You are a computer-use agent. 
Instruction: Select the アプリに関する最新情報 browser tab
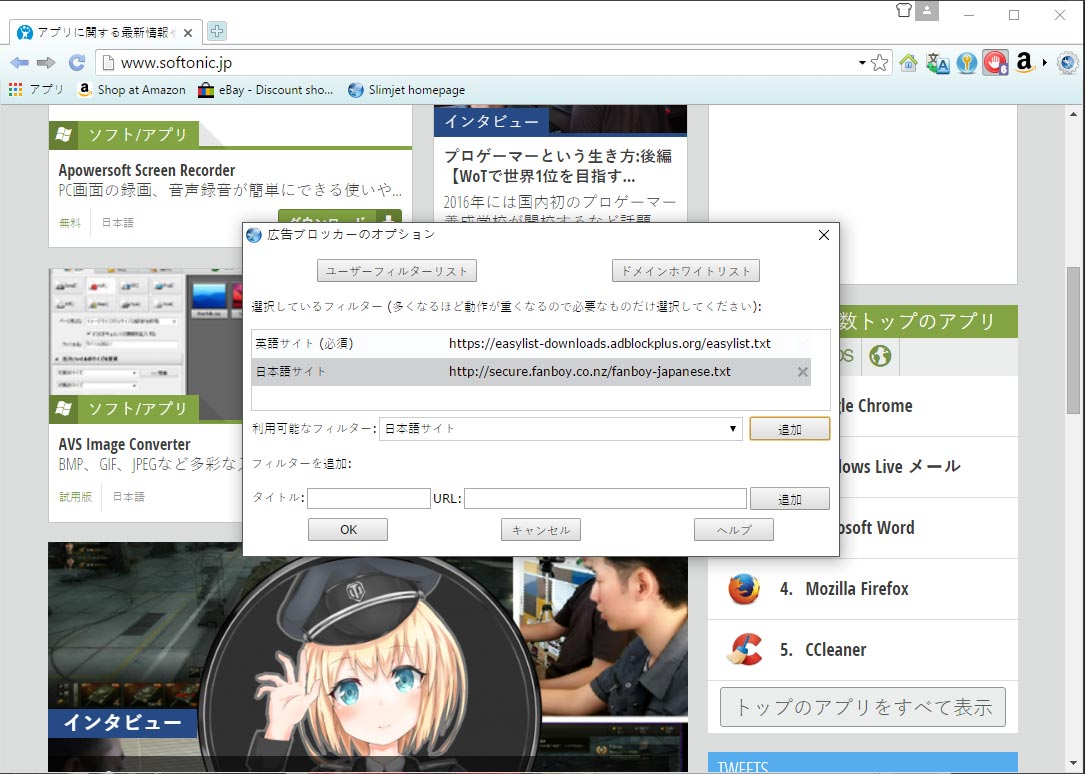point(106,32)
